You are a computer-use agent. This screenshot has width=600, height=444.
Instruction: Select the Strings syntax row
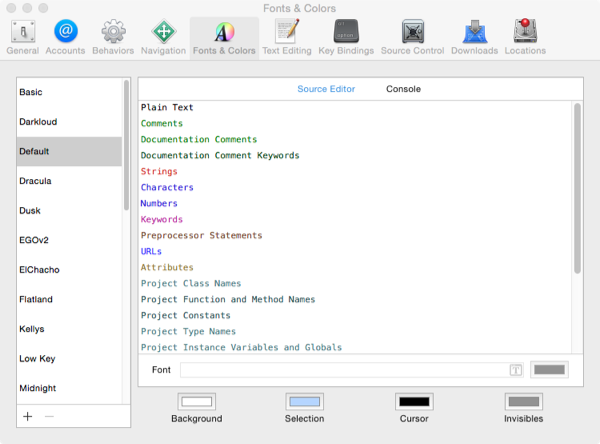pos(355,171)
